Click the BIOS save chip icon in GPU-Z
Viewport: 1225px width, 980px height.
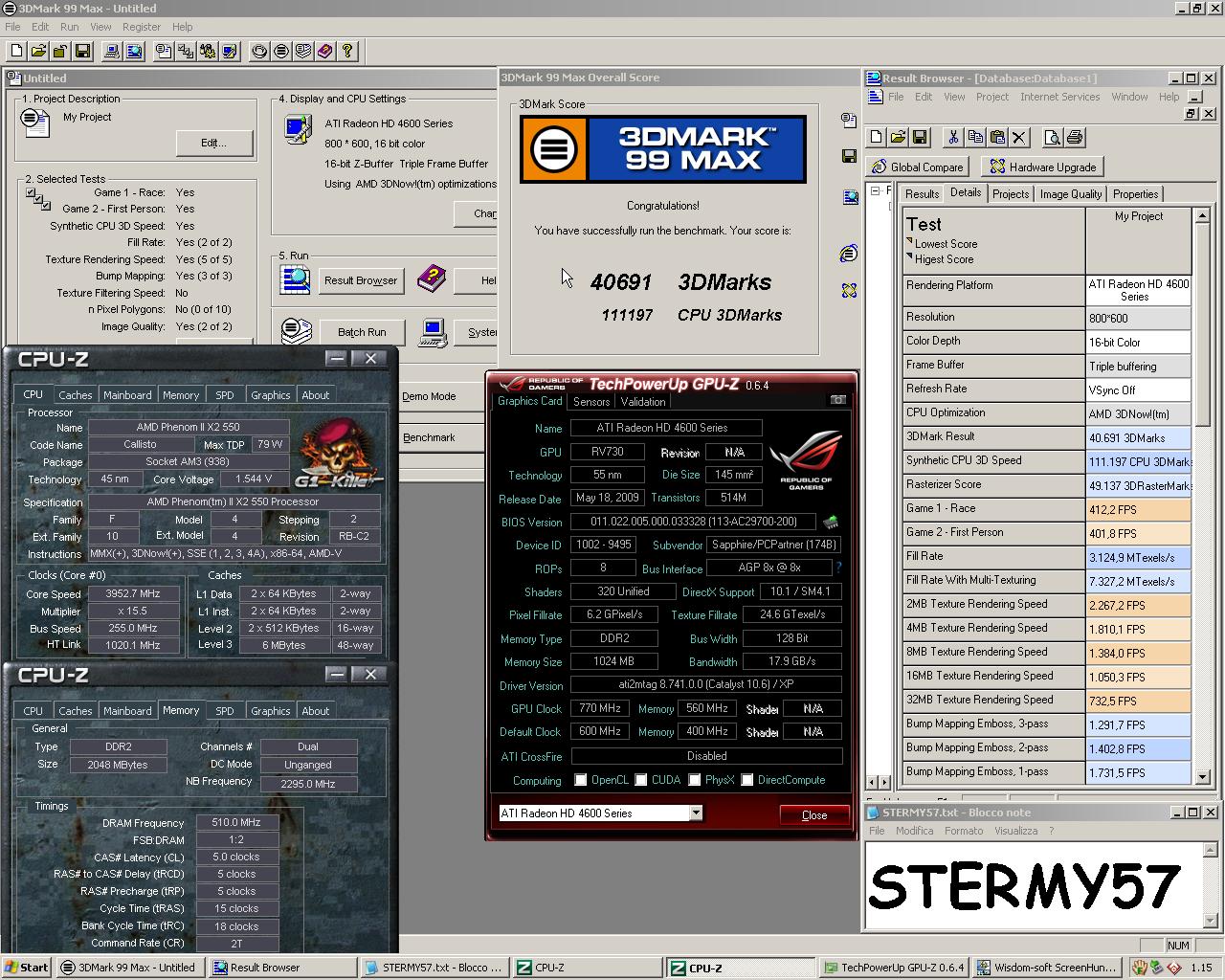click(831, 522)
